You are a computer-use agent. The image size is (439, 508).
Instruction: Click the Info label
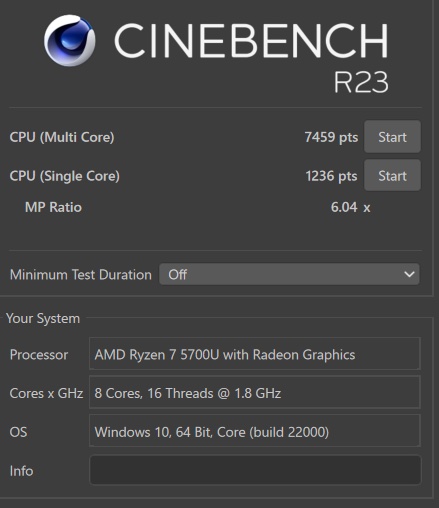(x=21, y=471)
